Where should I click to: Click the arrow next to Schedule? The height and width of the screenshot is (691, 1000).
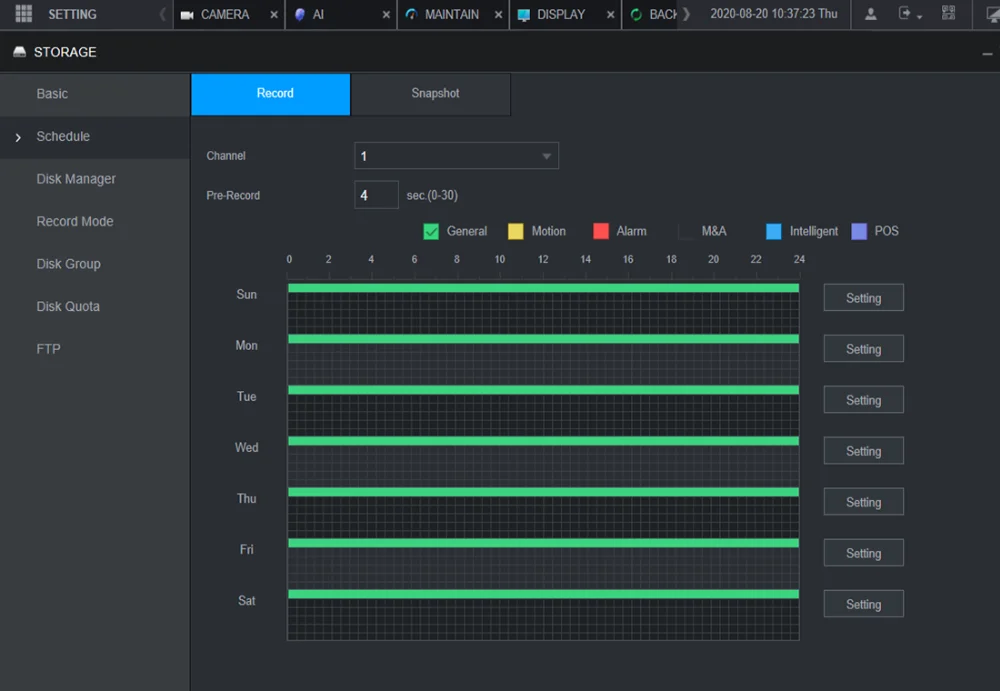coord(18,137)
